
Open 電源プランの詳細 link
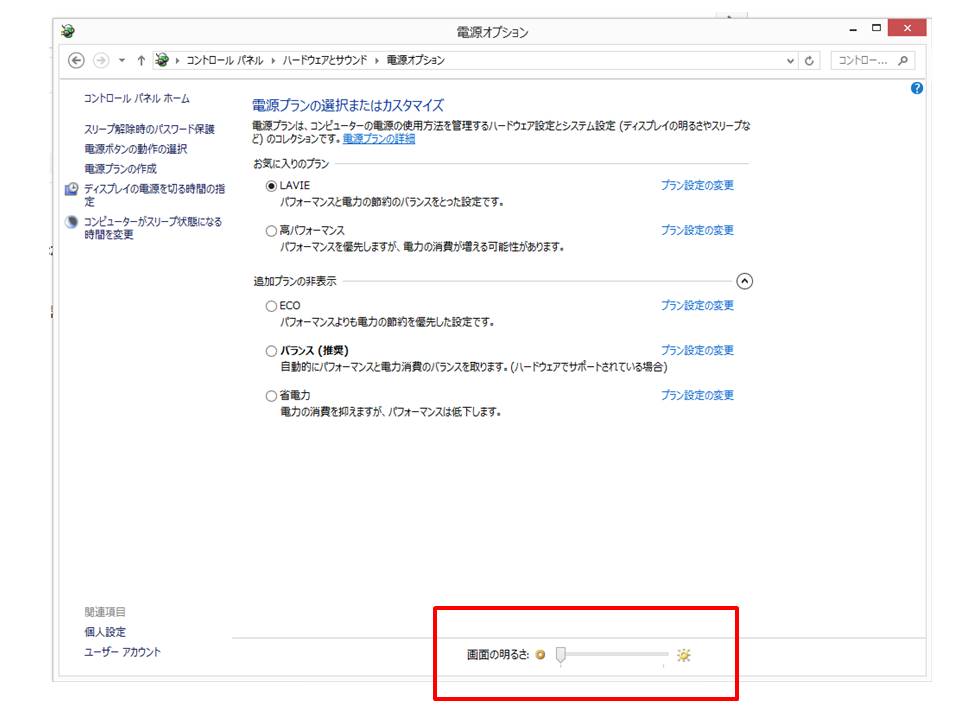tap(379, 138)
